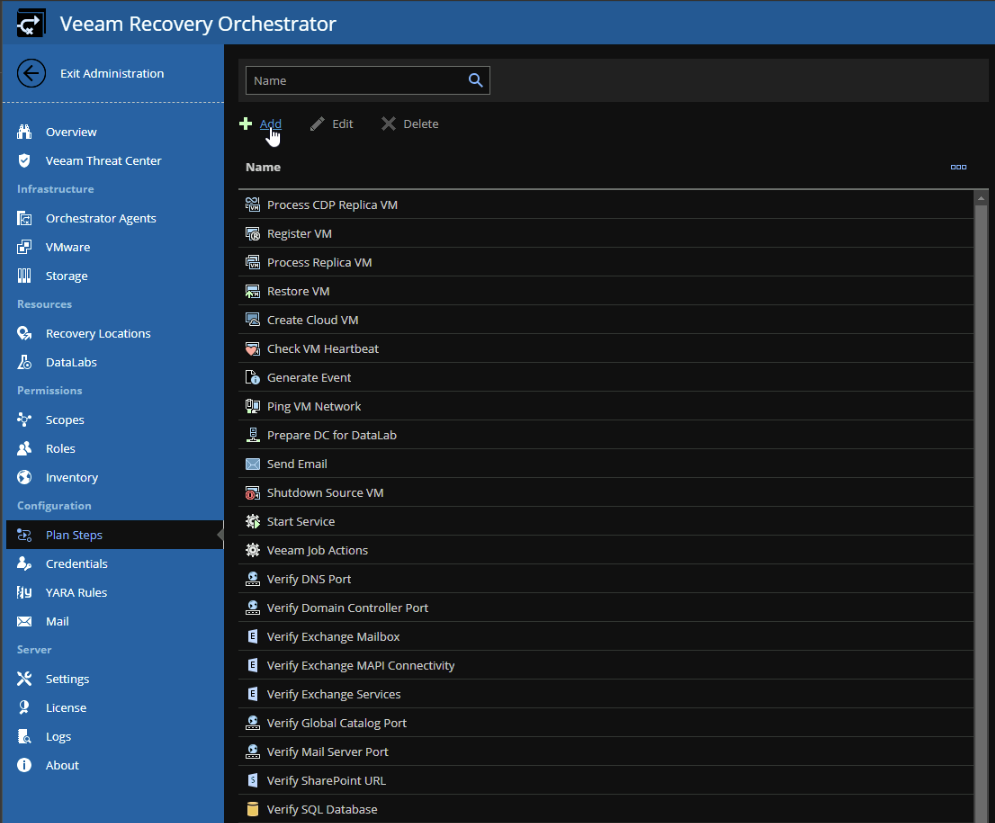995x823 pixels.
Task: Click the Logs sidebar icon
Action: 24,737
